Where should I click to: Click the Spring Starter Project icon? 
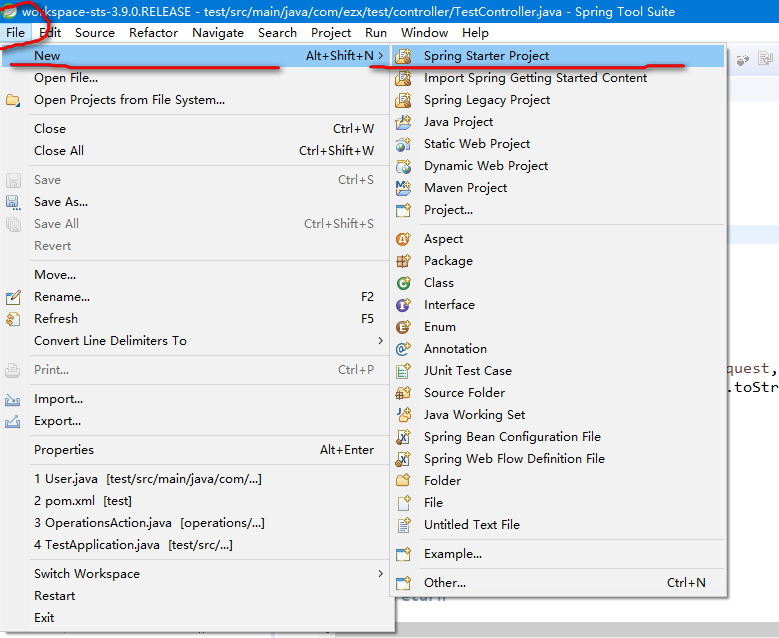coord(403,56)
